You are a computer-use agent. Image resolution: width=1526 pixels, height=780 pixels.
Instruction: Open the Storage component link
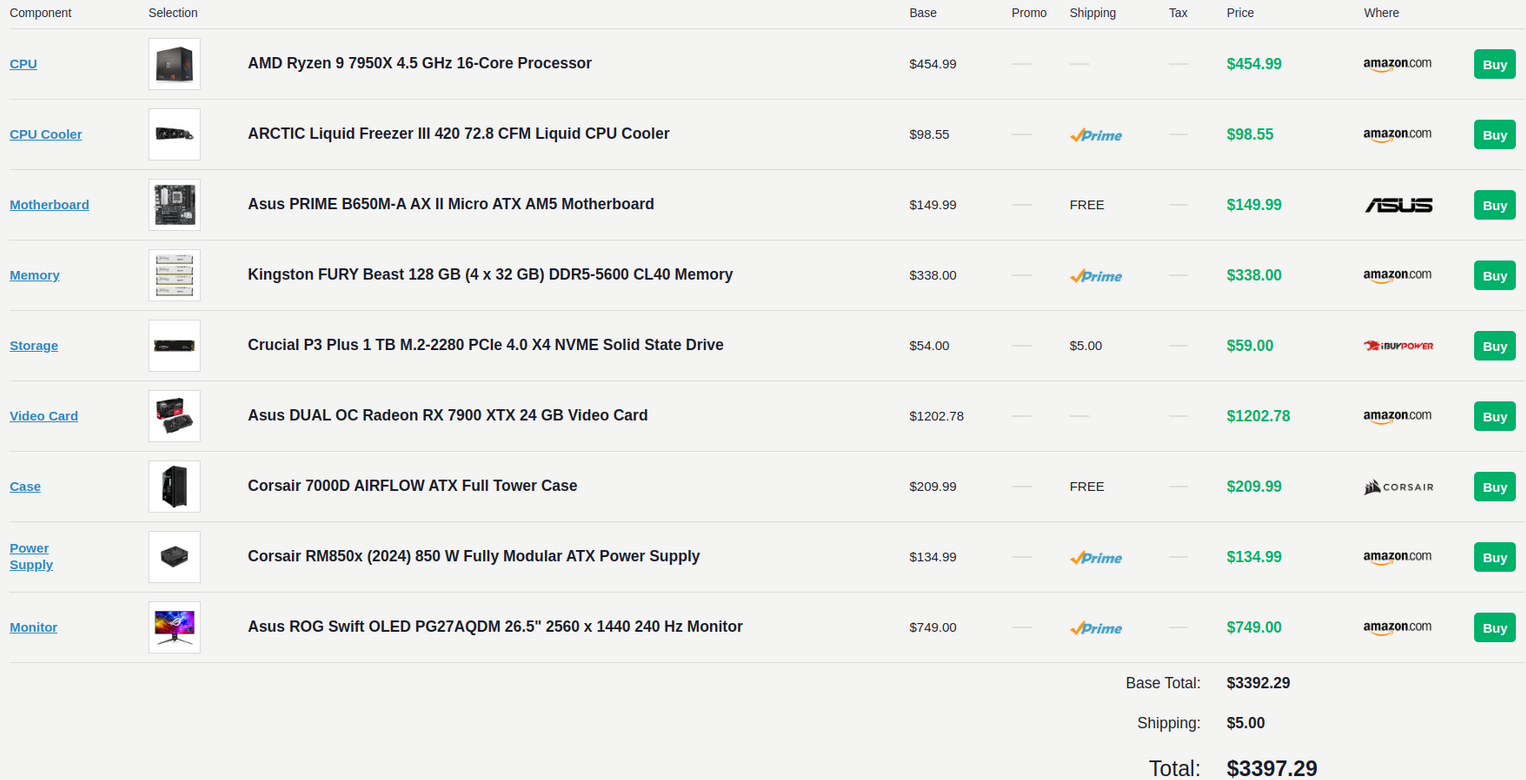[34, 346]
